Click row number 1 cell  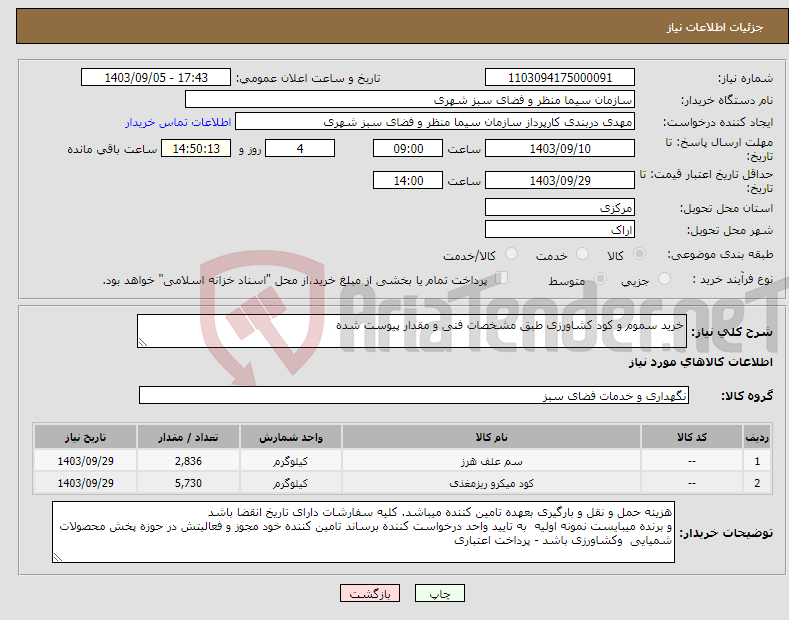(757, 461)
